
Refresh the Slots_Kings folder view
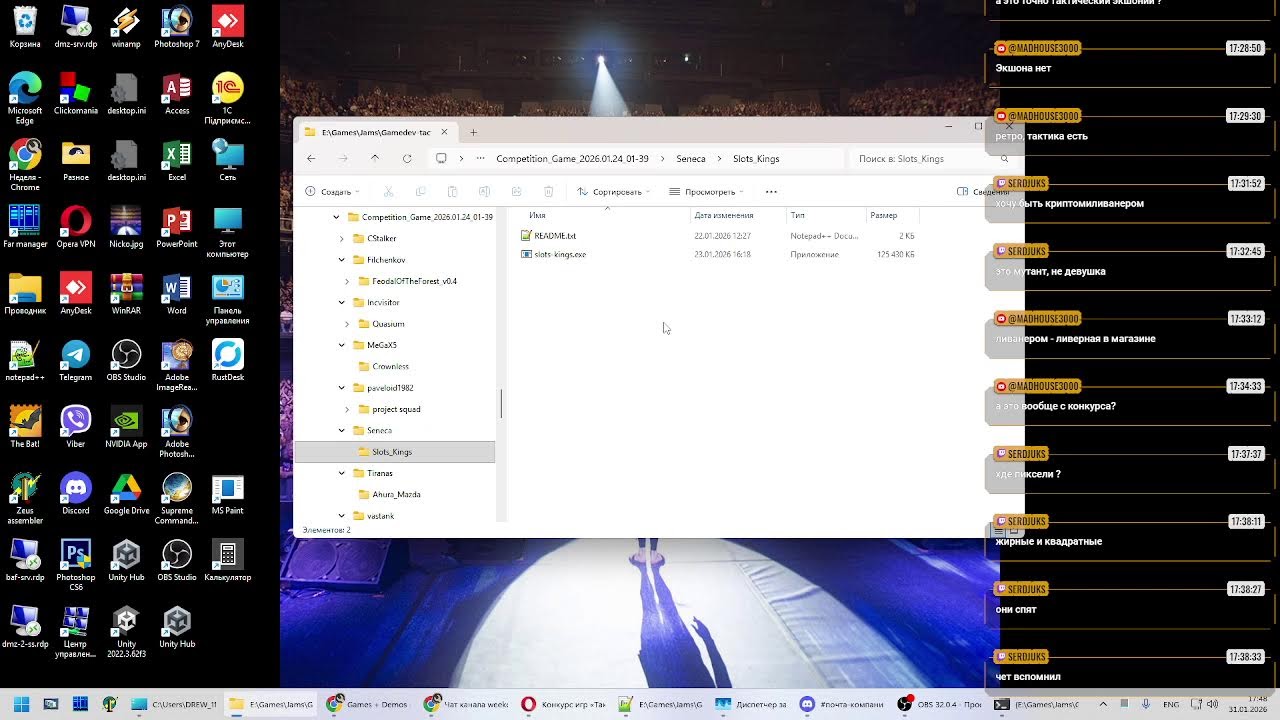point(407,158)
